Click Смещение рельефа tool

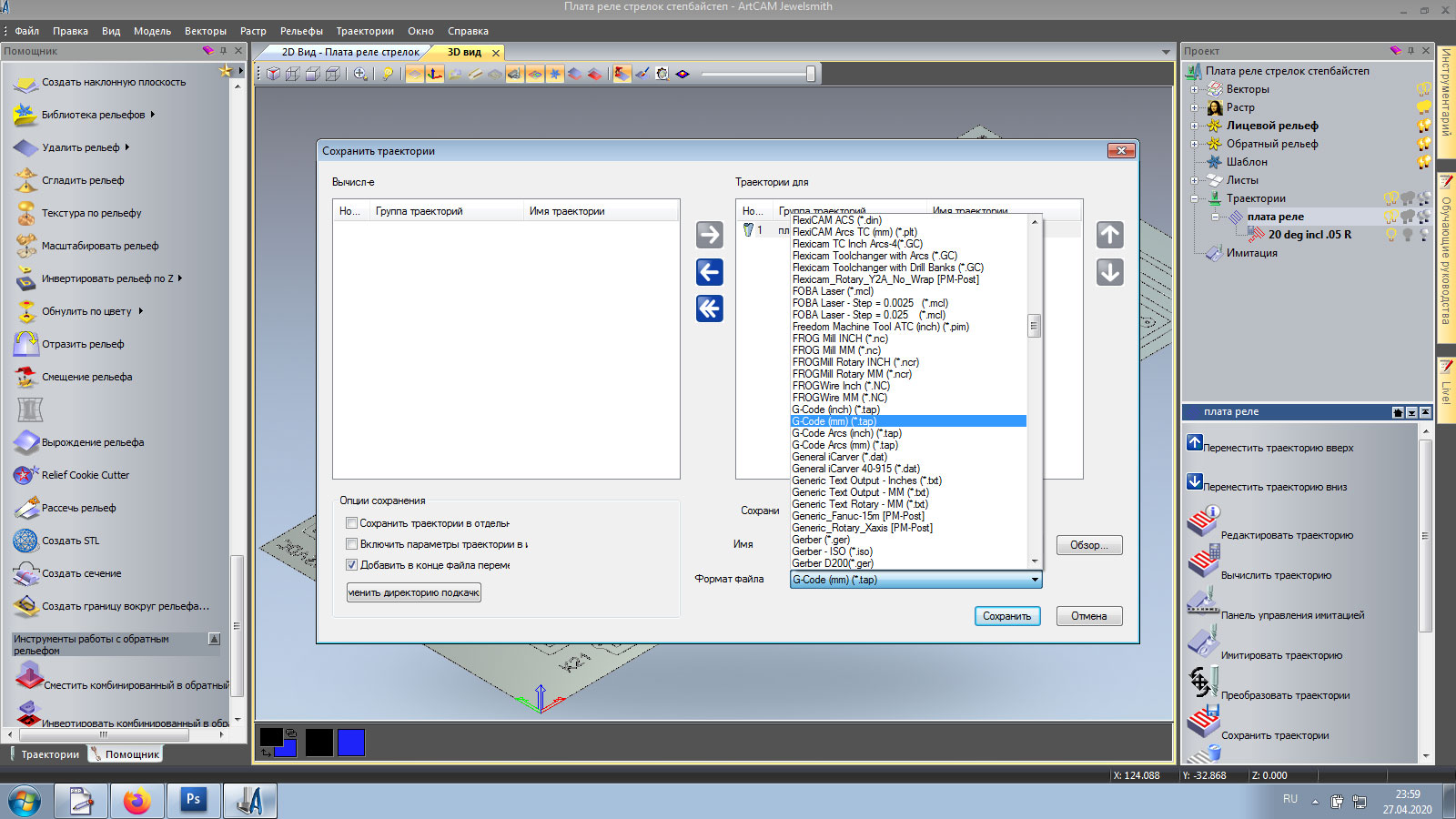tap(73, 377)
